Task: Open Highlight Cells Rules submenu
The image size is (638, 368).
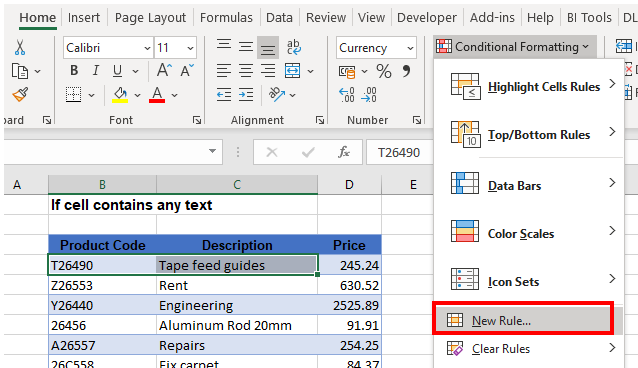Action: (529, 86)
